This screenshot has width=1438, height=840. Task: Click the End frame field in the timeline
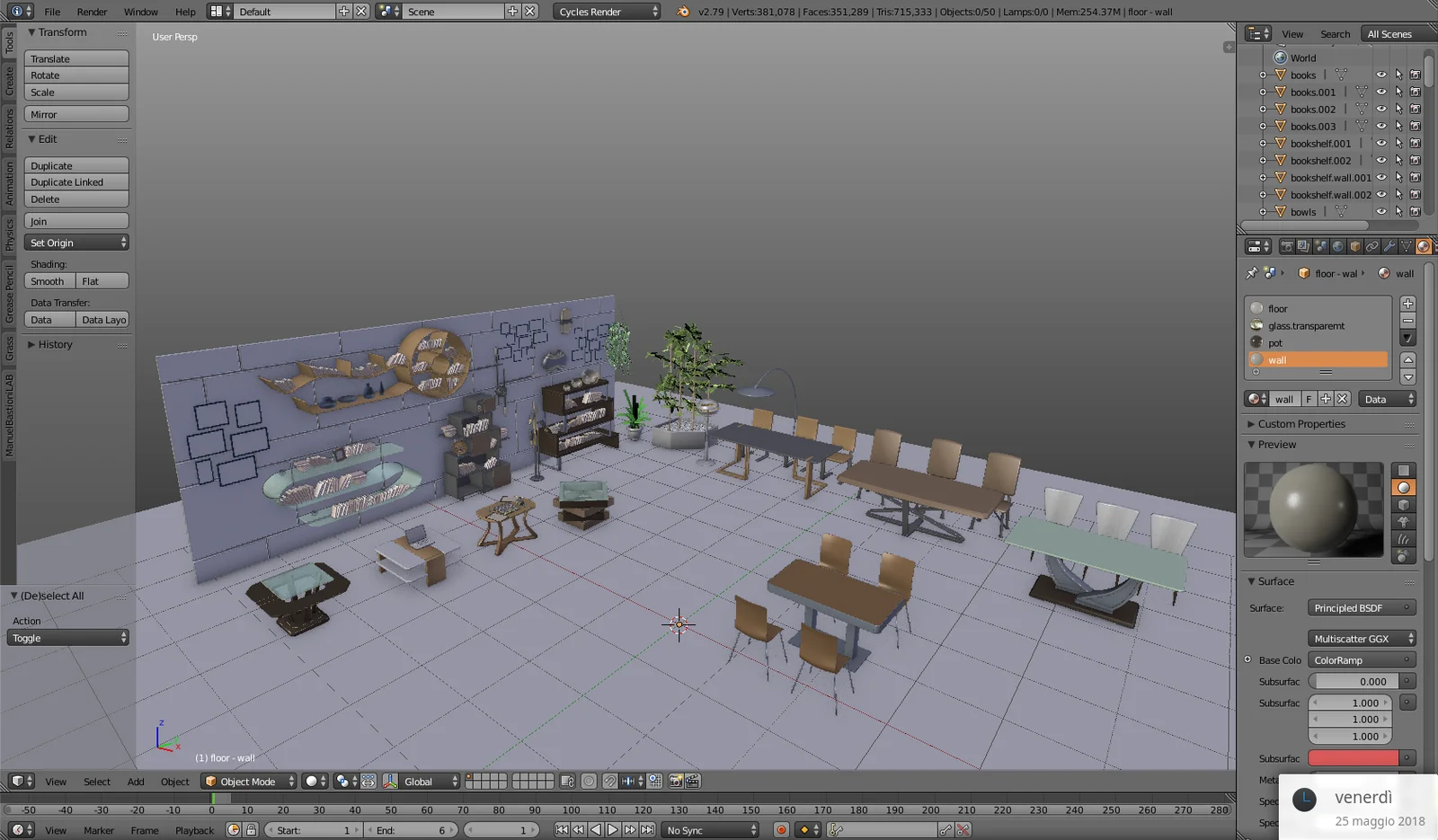click(x=412, y=829)
